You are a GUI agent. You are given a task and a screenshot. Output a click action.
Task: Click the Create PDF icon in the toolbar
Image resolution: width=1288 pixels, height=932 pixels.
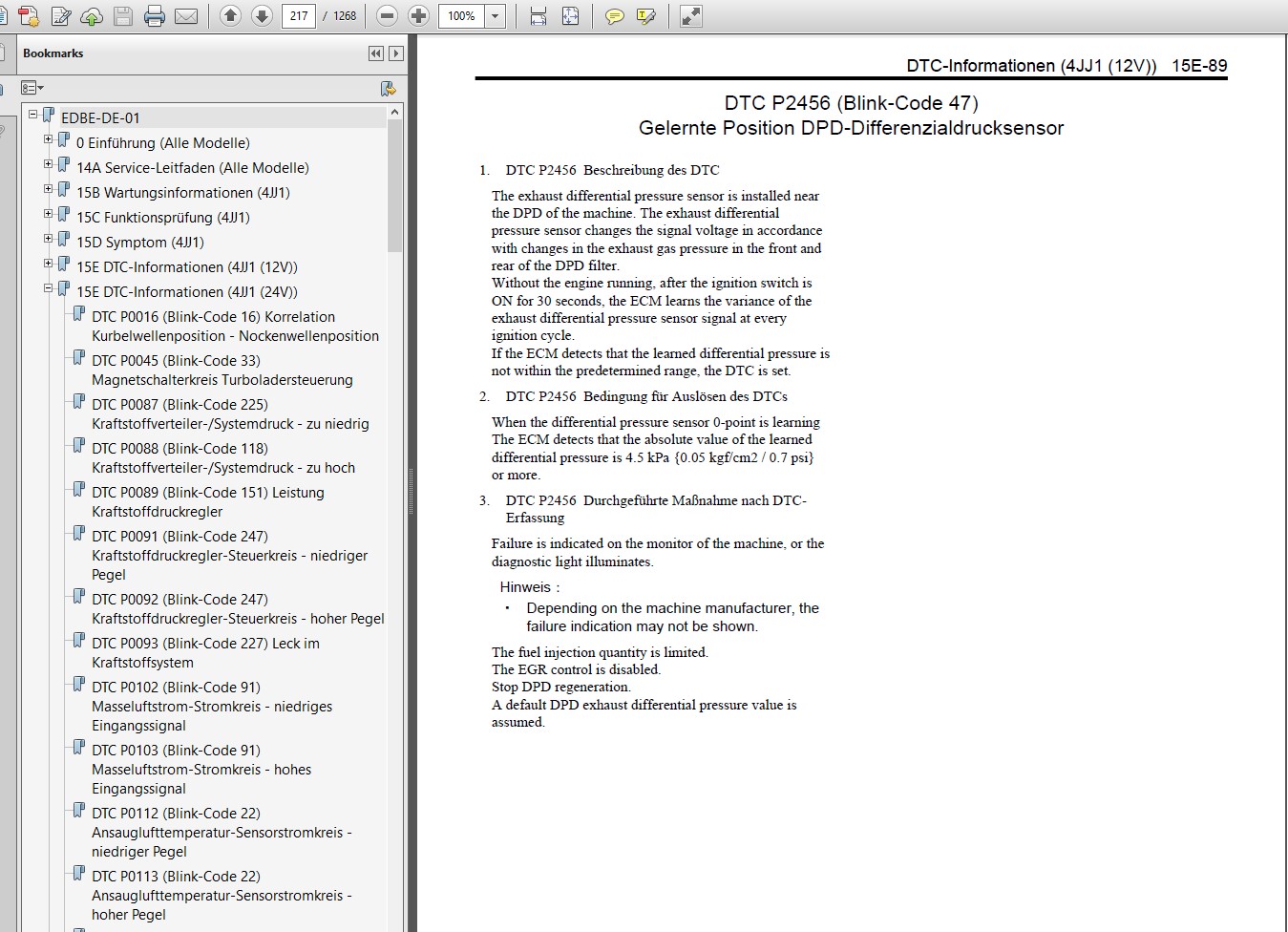tap(29, 16)
